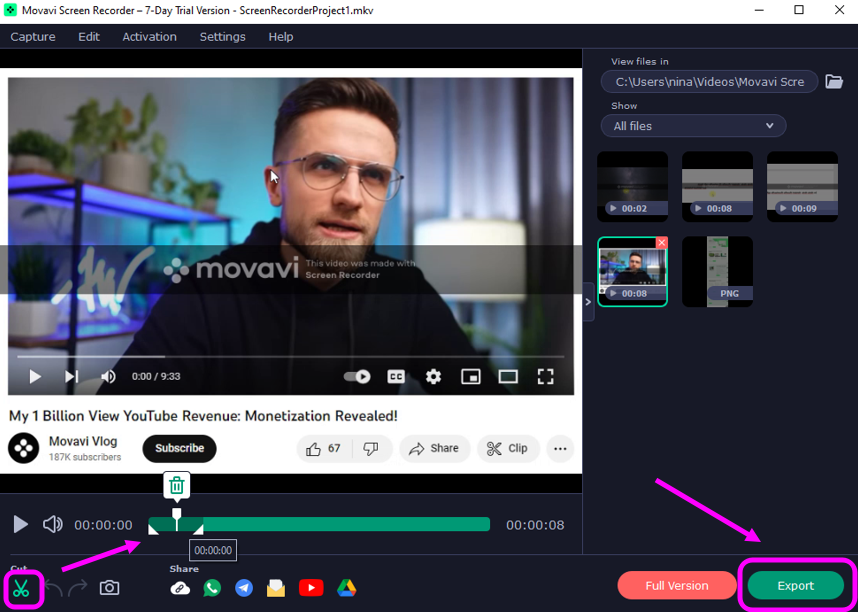Mute the recording volume speaker icon
858x612 pixels.
click(x=53, y=524)
